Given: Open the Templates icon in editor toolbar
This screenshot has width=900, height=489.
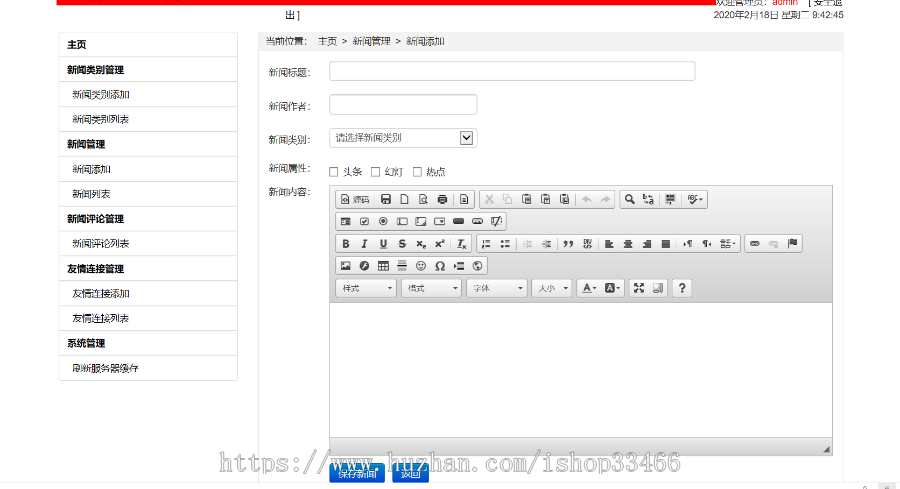Looking at the screenshot, I should pyautogui.click(x=464, y=199).
